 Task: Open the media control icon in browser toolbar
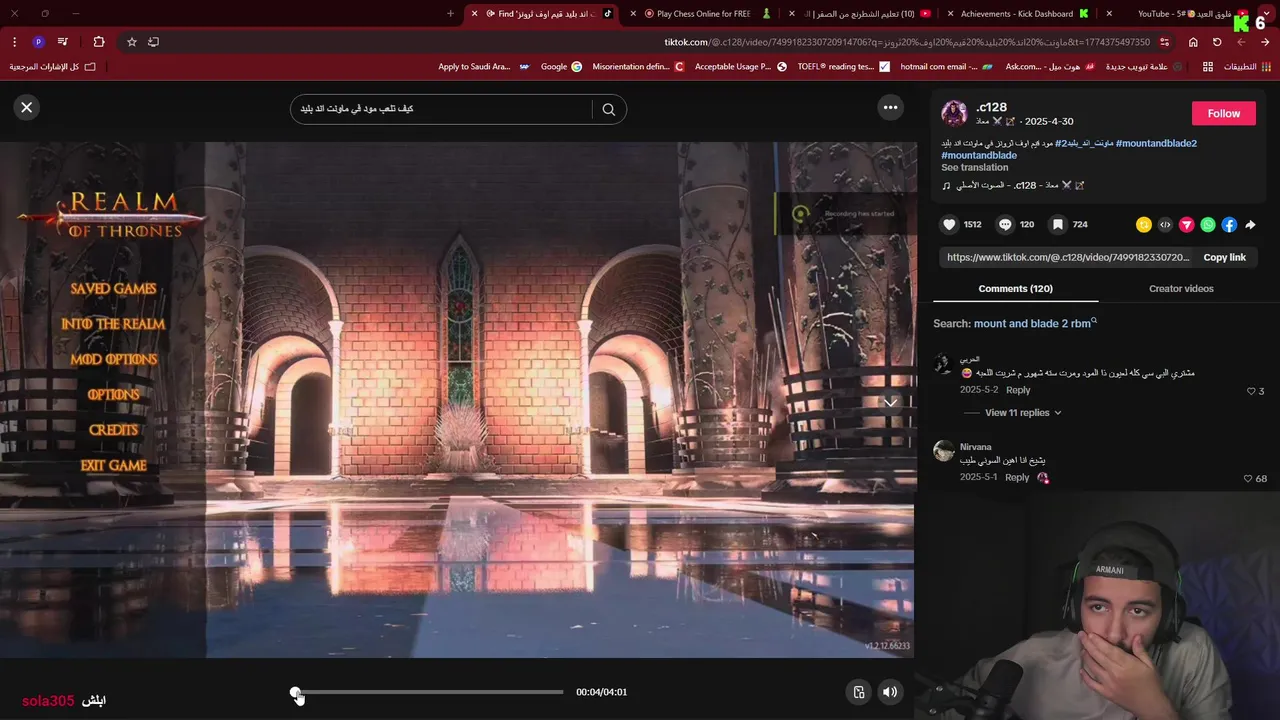tap(63, 42)
